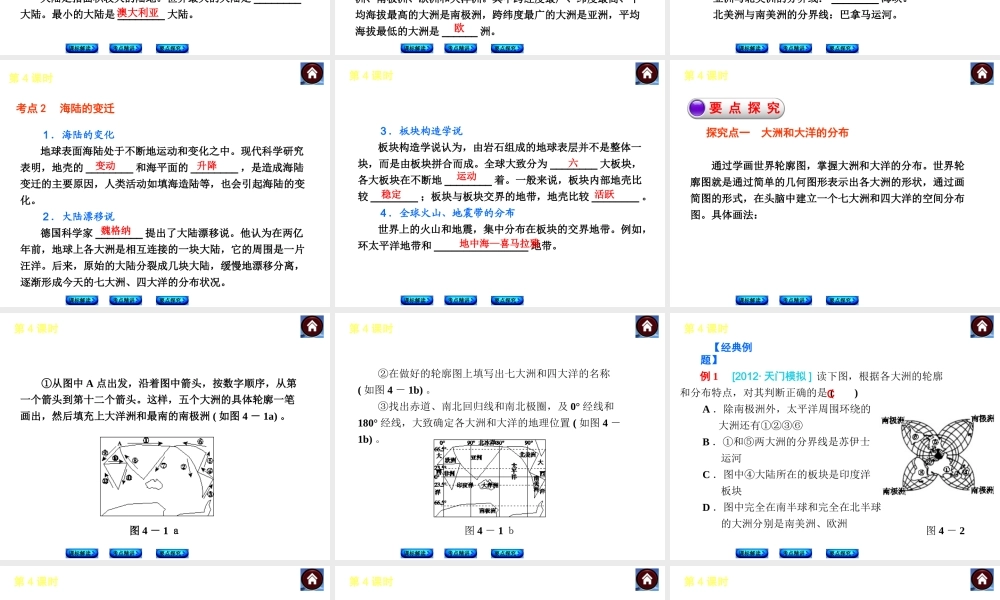
Task: Click 考点精讲 button under the 澳大利亚 slide
Action: (126, 48)
